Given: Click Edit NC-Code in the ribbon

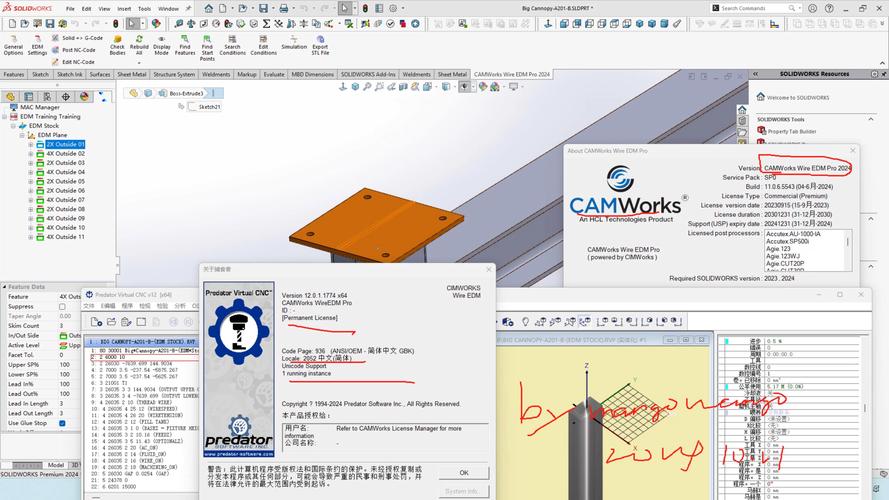Looking at the screenshot, I should (x=73, y=62).
